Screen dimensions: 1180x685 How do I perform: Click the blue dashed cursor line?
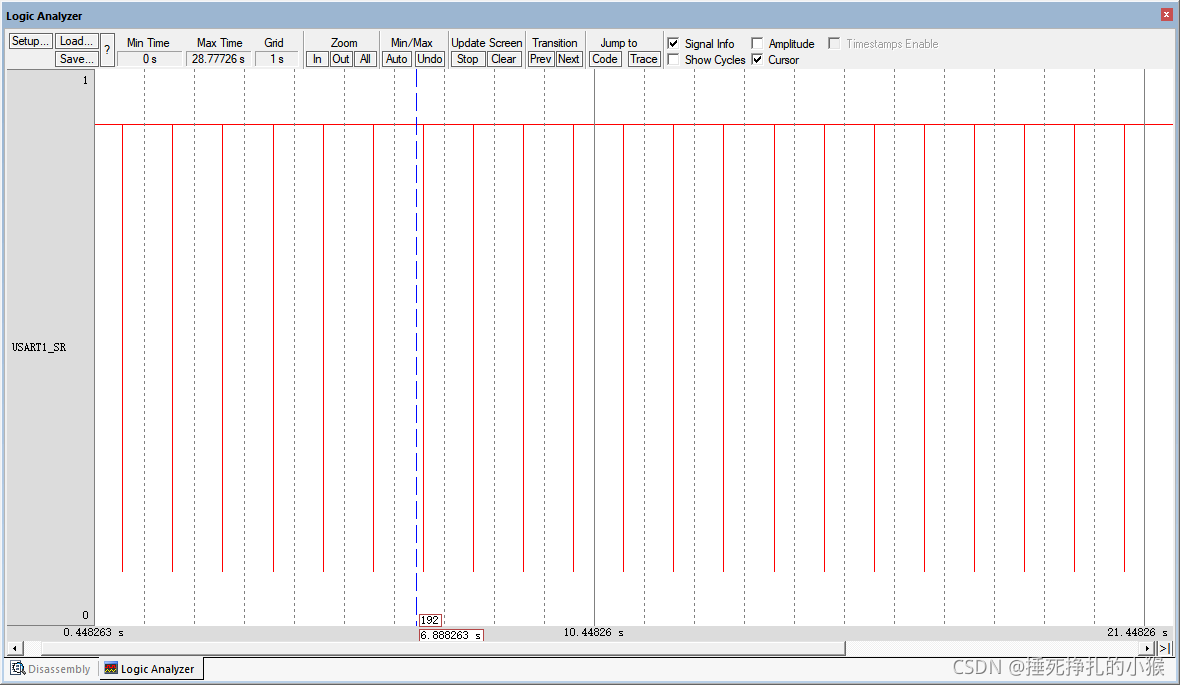point(416,346)
